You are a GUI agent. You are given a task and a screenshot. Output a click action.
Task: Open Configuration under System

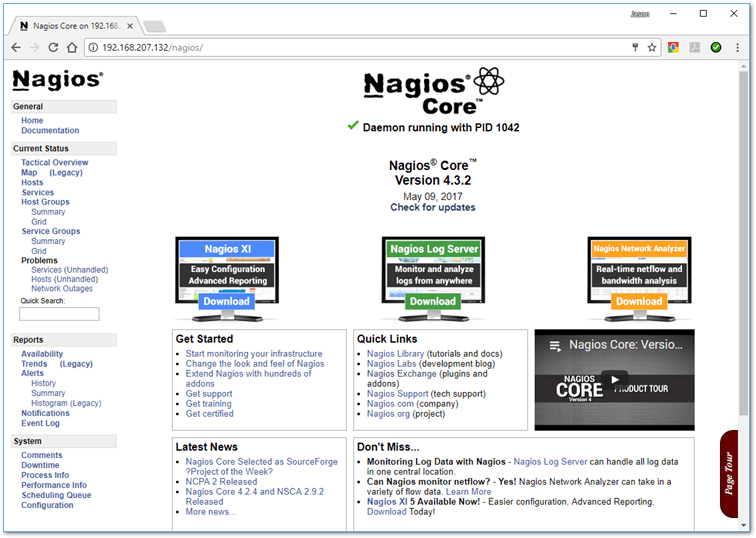point(47,505)
